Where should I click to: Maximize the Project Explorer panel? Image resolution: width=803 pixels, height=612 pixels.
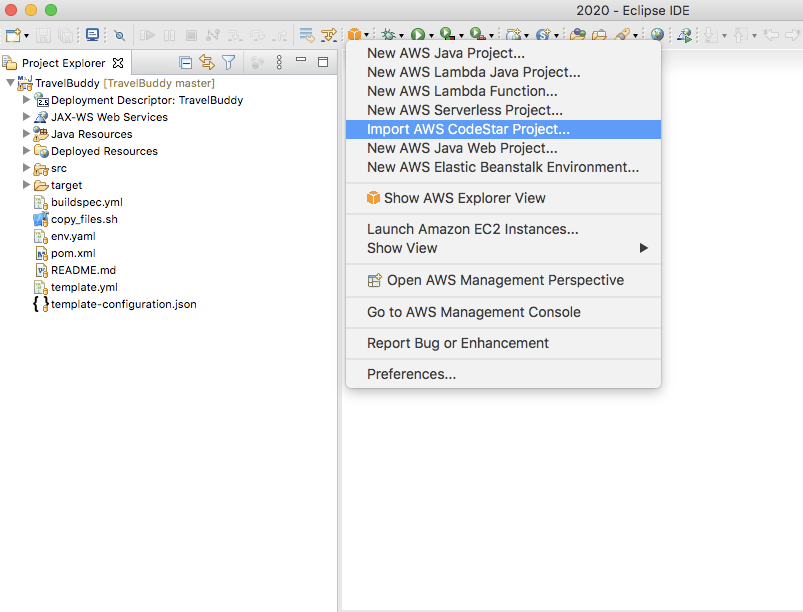click(x=323, y=62)
